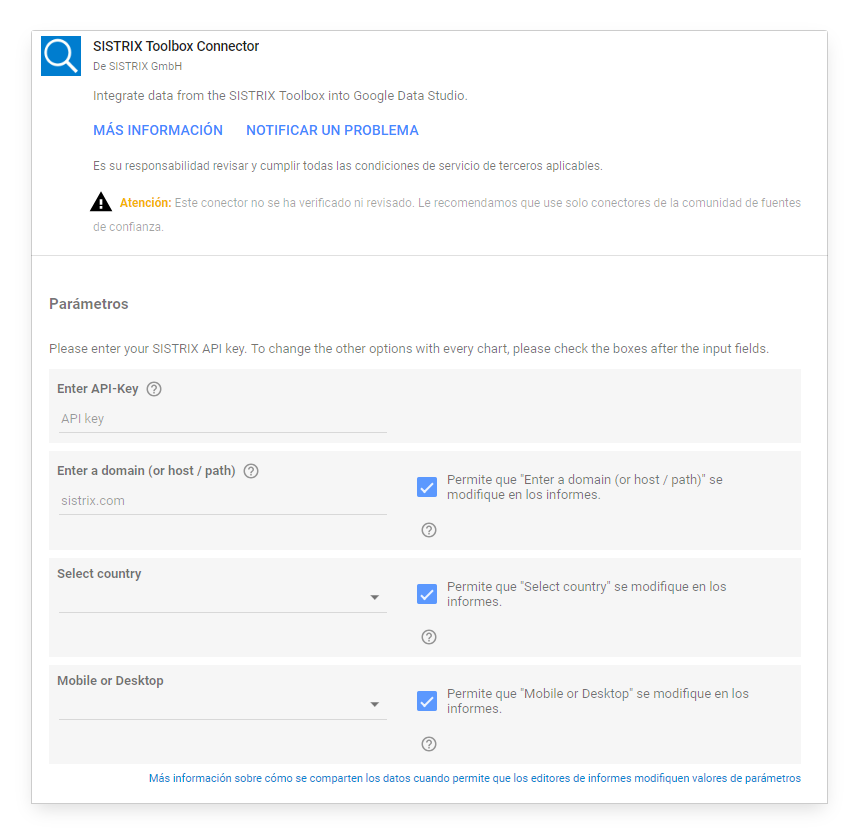This screenshot has height=832, width=859.
Task: Click the SISTRIX Toolbox Connector title
Action: click(176, 46)
